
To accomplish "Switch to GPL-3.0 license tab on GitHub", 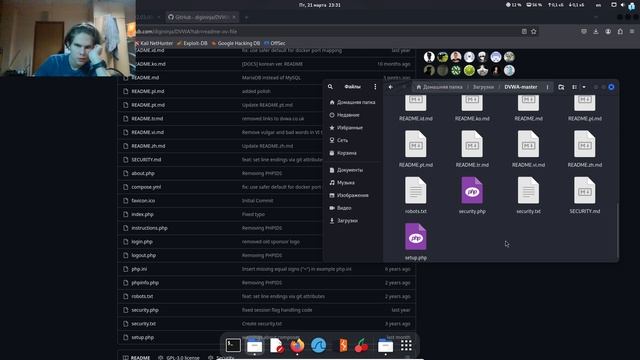I will pyautogui.click(x=179, y=357).
